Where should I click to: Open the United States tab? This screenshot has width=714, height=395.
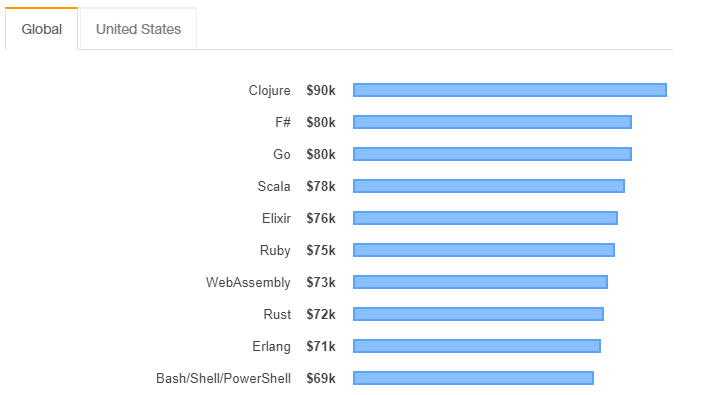pyautogui.click(x=138, y=29)
